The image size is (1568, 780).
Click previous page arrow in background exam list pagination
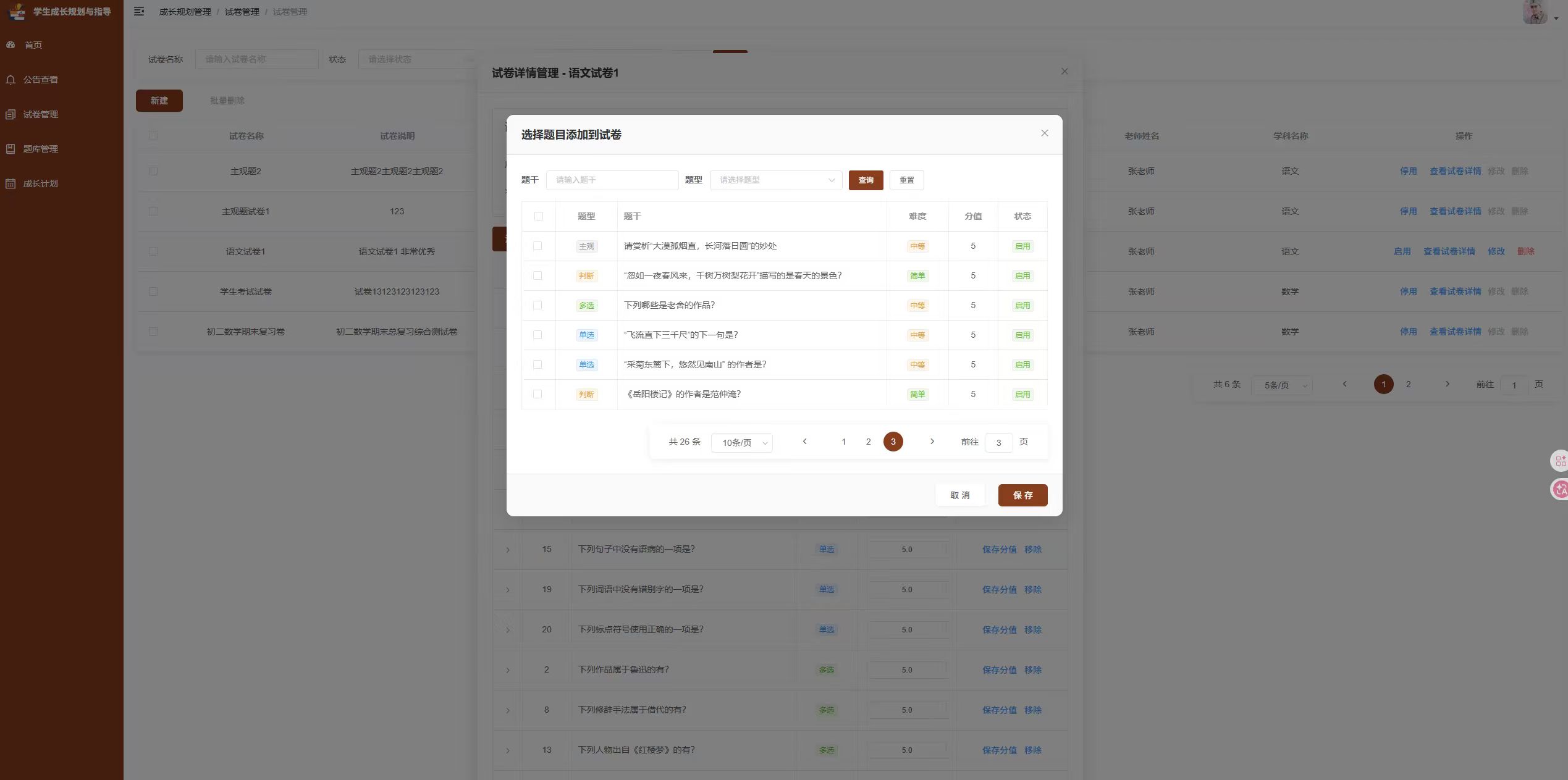[1344, 384]
